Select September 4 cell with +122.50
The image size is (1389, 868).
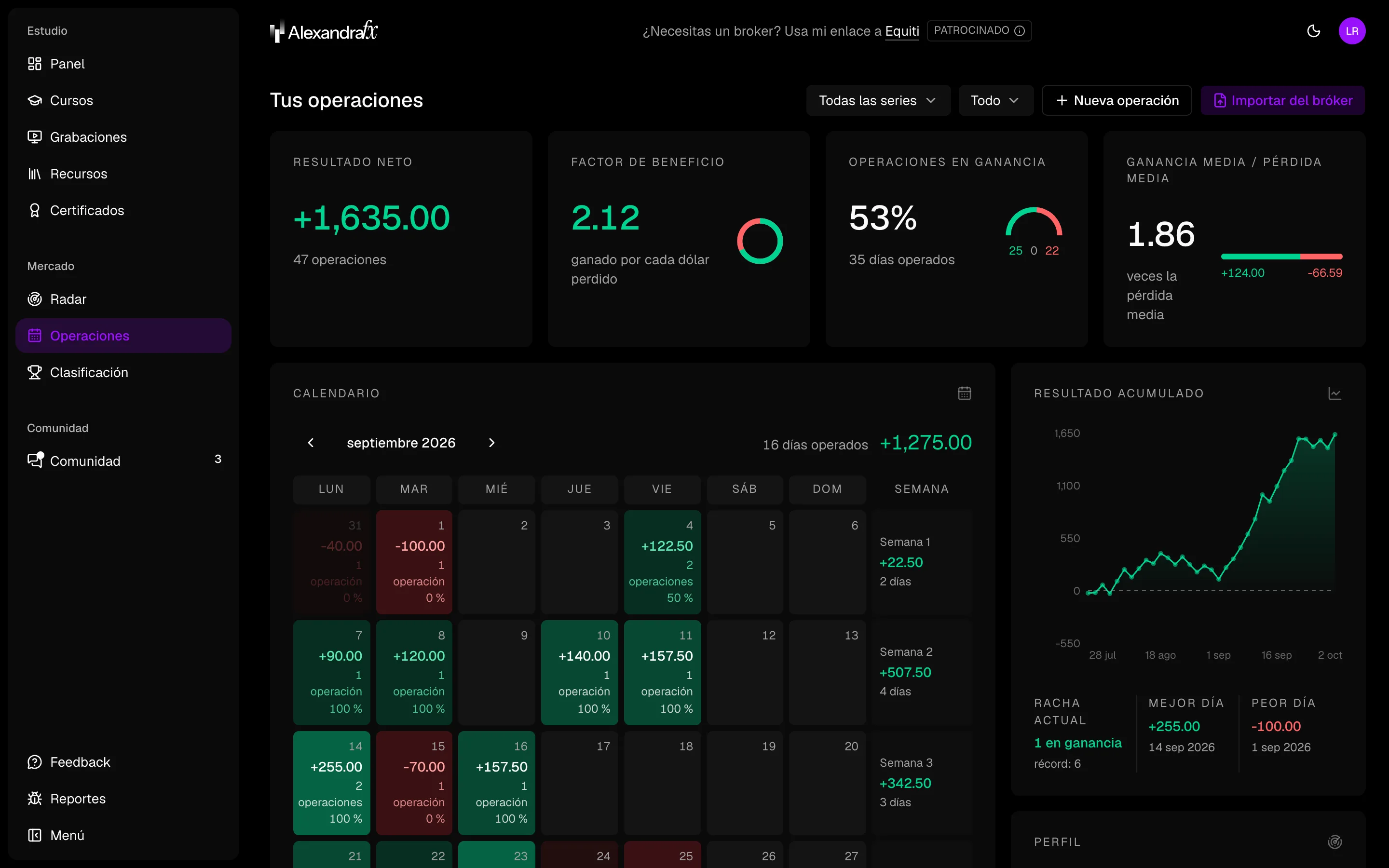[x=662, y=562]
